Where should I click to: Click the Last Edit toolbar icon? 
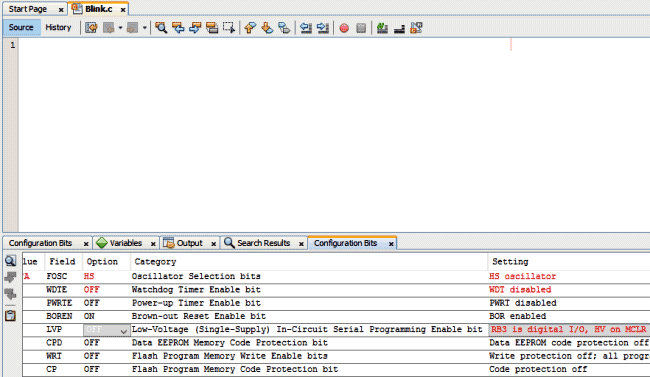click(91, 28)
